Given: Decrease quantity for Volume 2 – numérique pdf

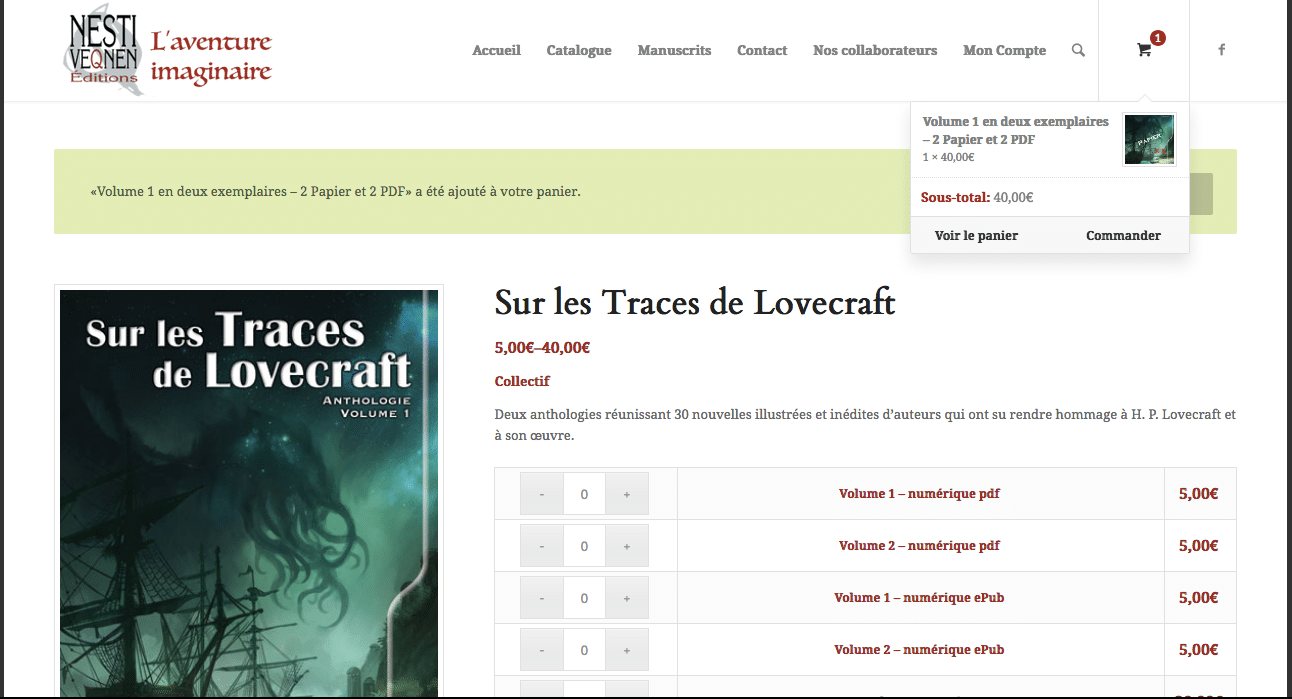Looking at the screenshot, I should (x=542, y=546).
